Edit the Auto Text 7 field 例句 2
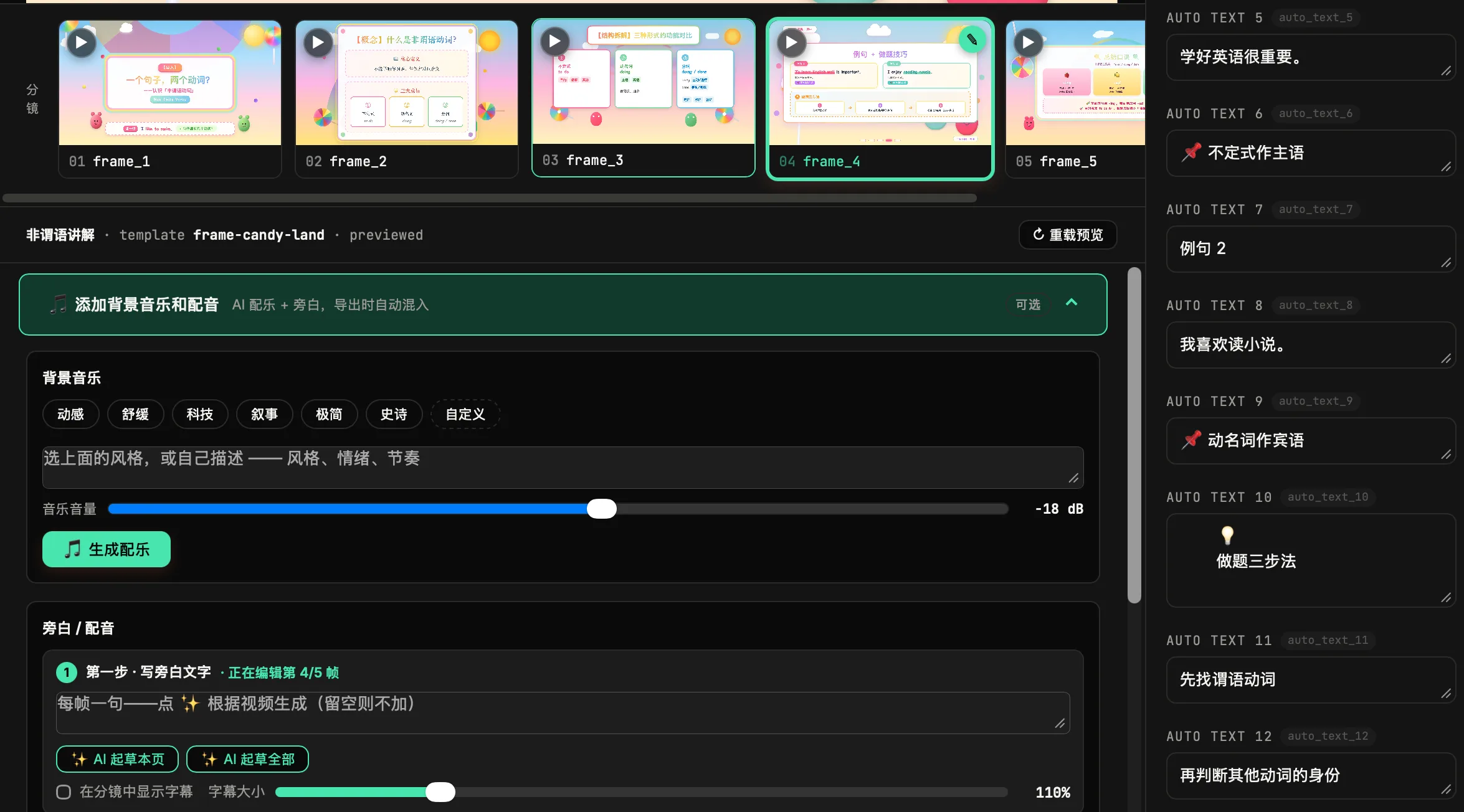The image size is (1464, 812). [x=1311, y=249]
